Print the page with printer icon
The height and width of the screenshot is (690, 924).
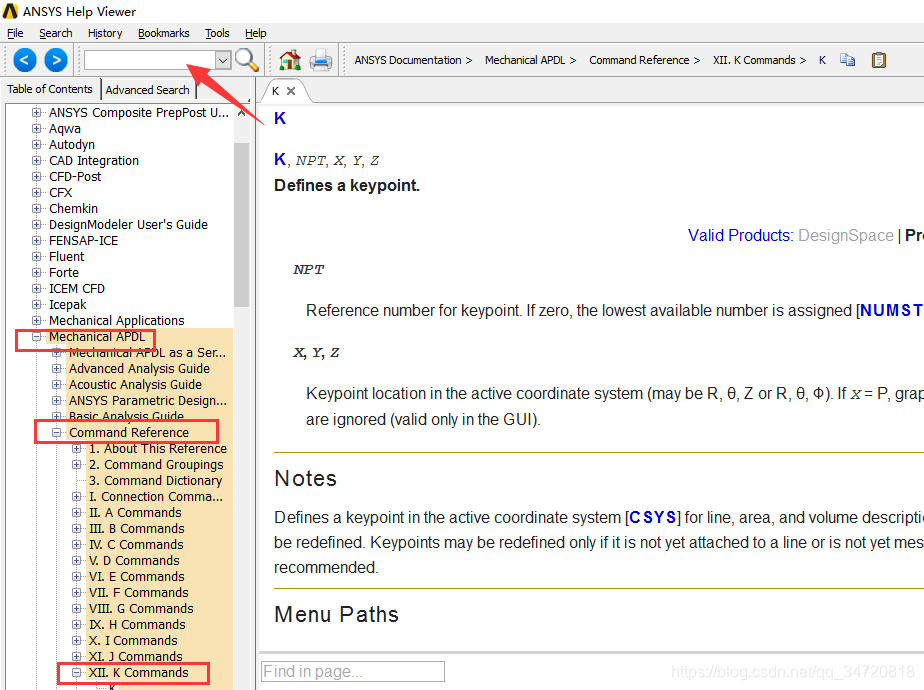tap(321, 60)
